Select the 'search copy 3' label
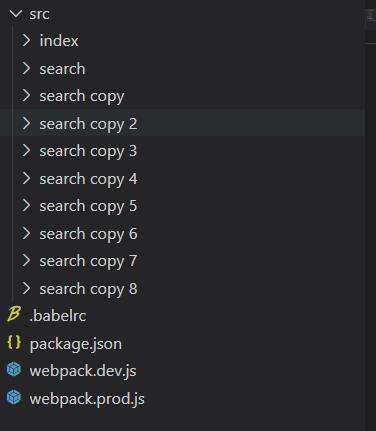376x431 pixels. click(x=88, y=152)
